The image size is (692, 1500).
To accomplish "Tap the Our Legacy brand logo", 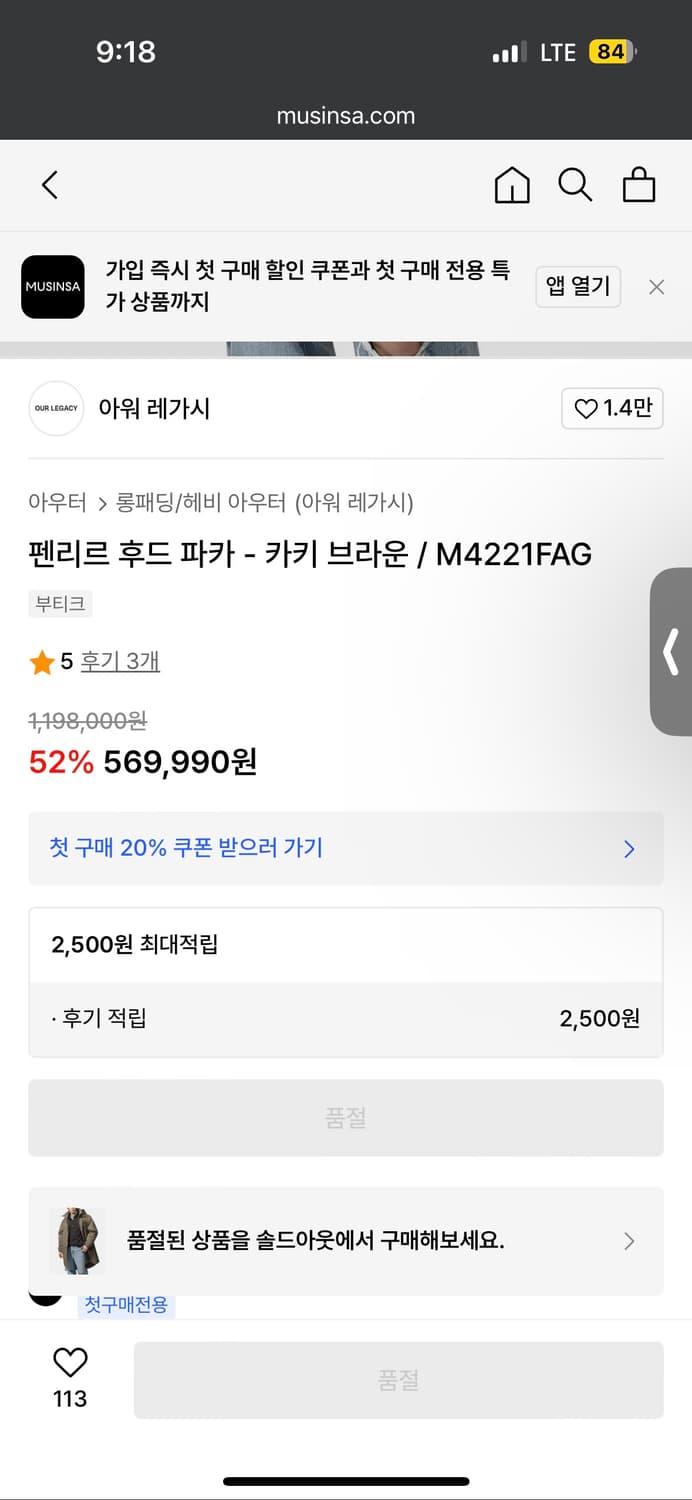I will point(56,408).
